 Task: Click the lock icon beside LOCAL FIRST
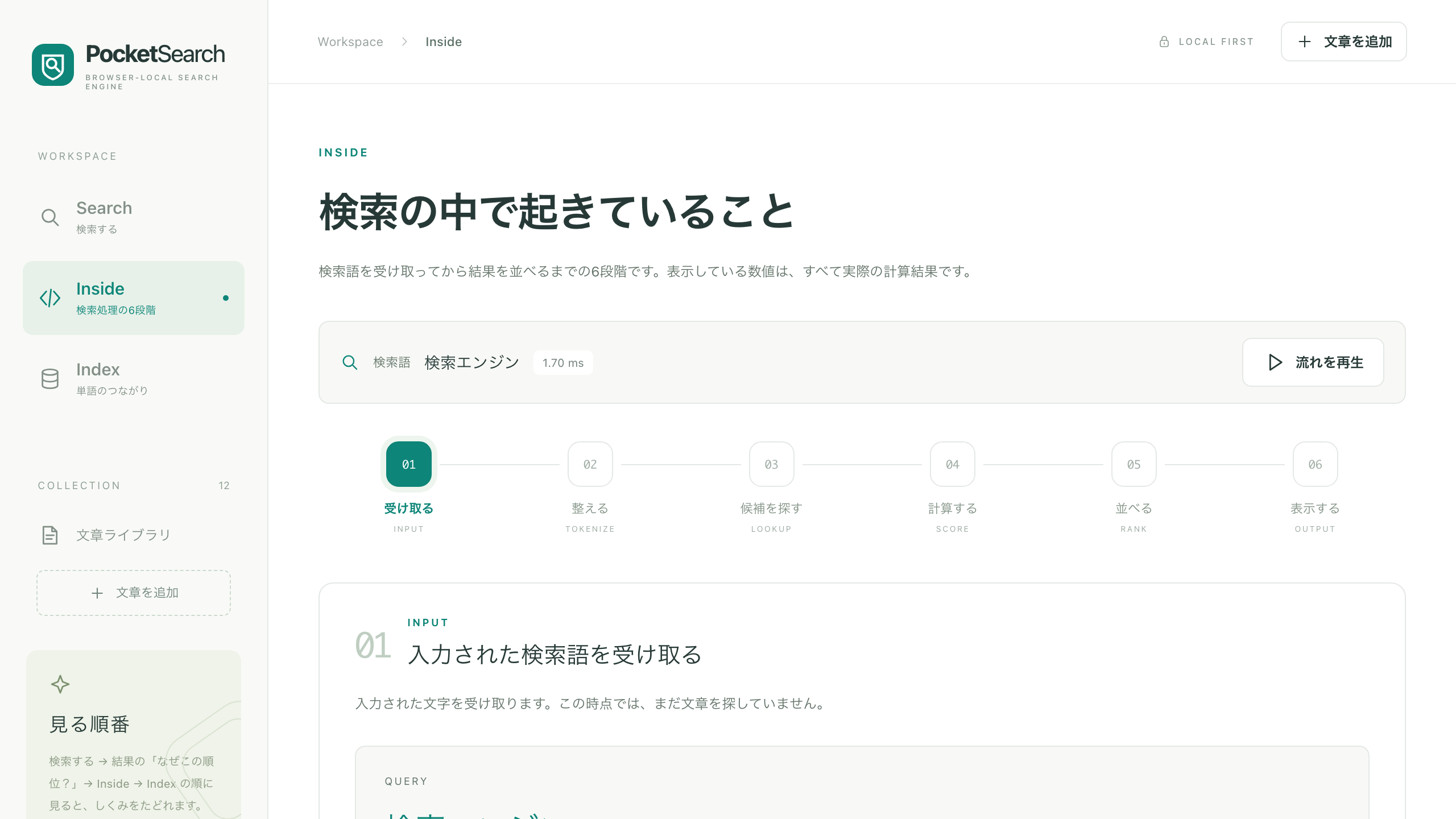1164,42
